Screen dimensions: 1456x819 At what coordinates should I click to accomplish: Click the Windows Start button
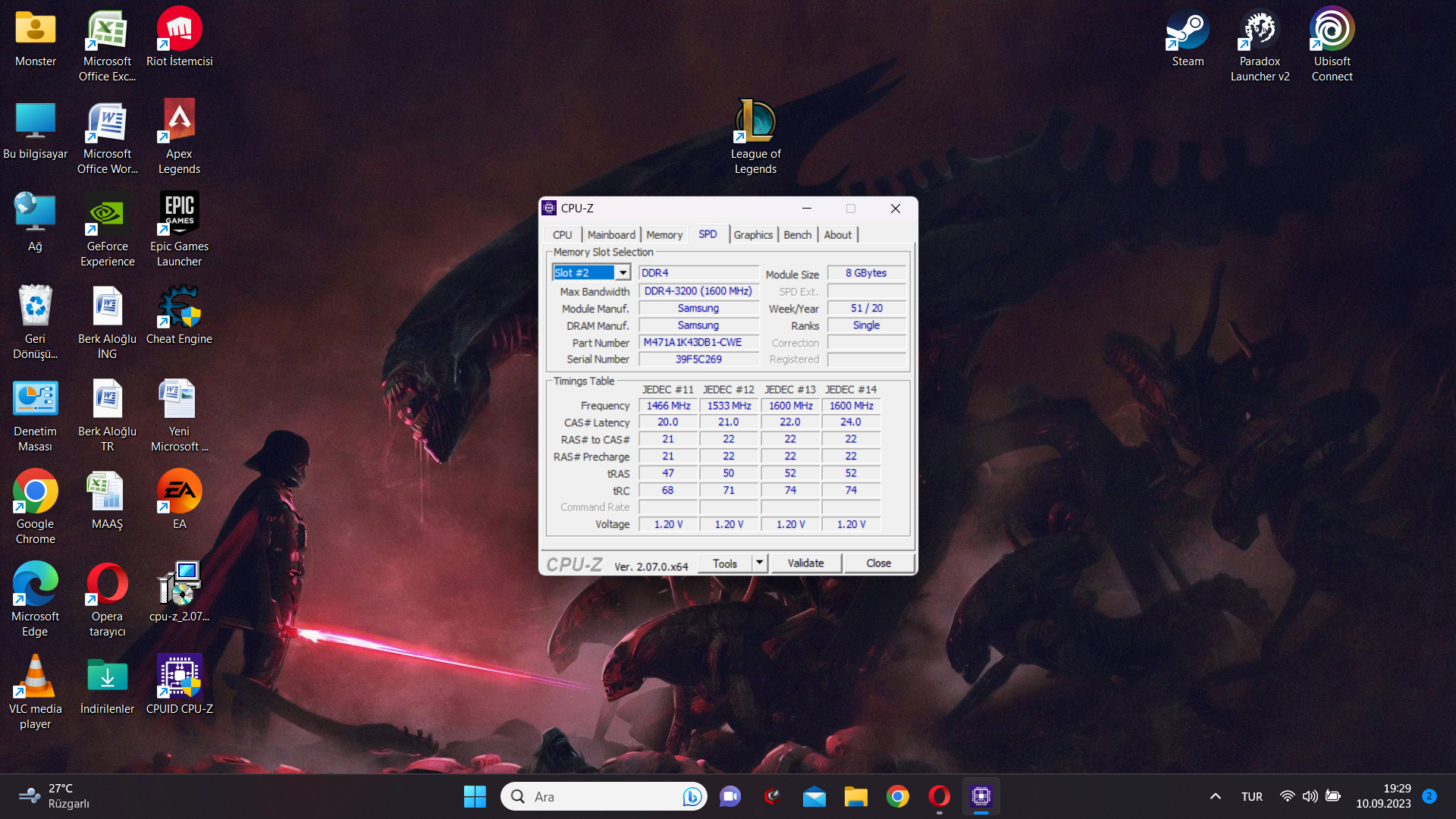475,796
